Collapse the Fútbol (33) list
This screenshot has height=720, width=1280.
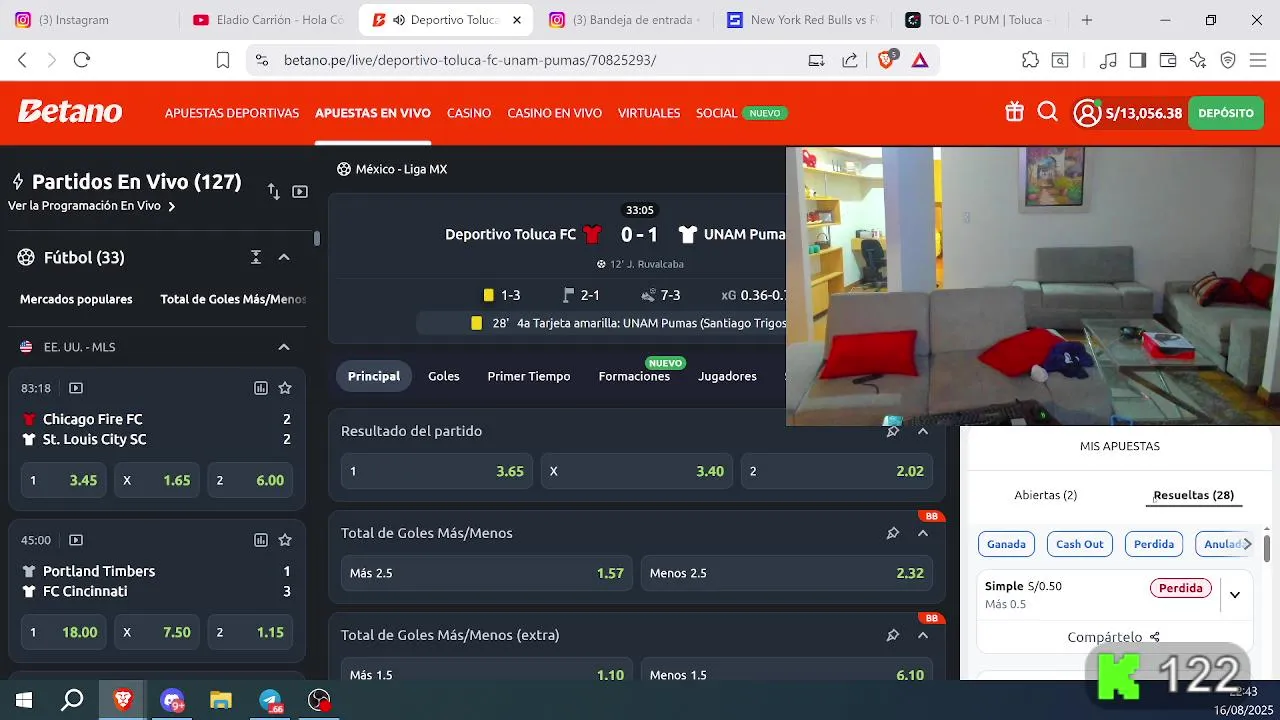pyautogui.click(x=284, y=257)
